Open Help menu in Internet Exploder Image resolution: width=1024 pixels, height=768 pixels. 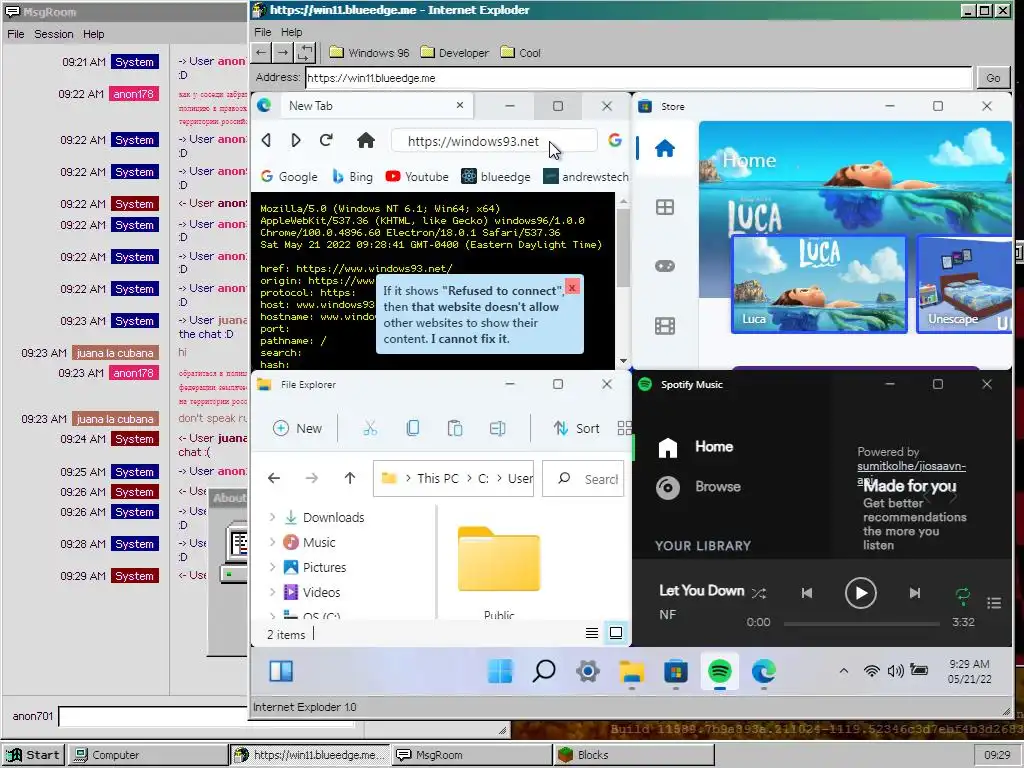(x=291, y=32)
